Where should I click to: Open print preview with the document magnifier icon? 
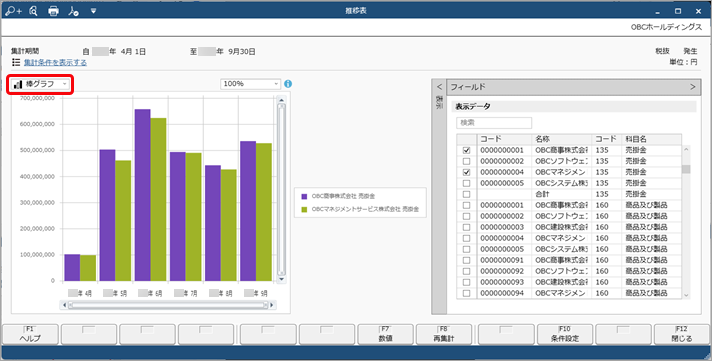33,11
